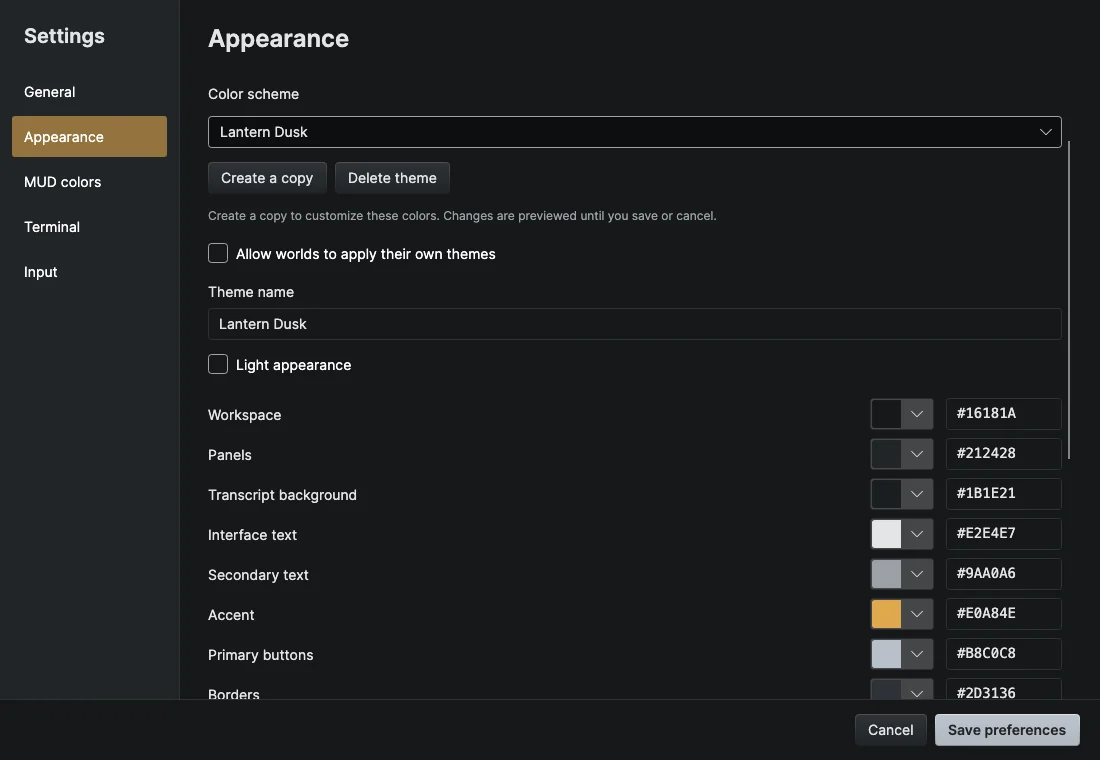Screen dimensions: 1100x760
Task: Click the Transcript background color swatch
Action: [x=886, y=494]
